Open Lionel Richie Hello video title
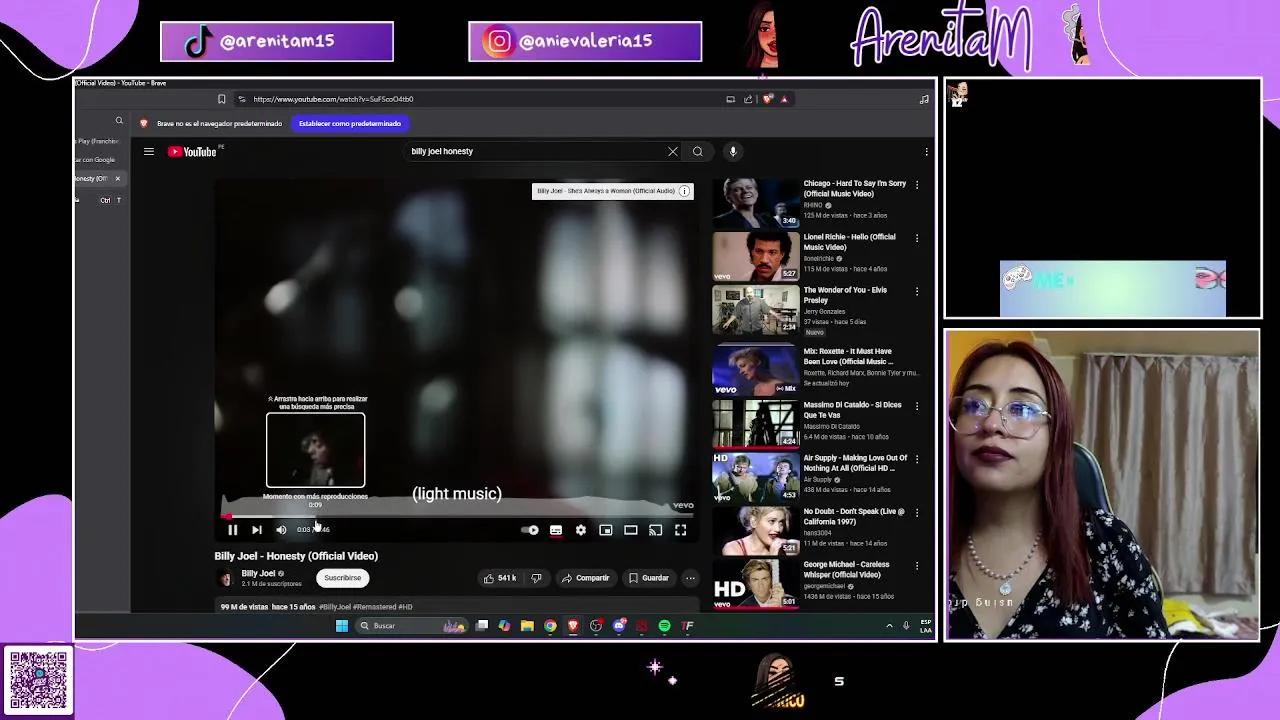Screen dimensions: 1280x720 click(x=850, y=242)
